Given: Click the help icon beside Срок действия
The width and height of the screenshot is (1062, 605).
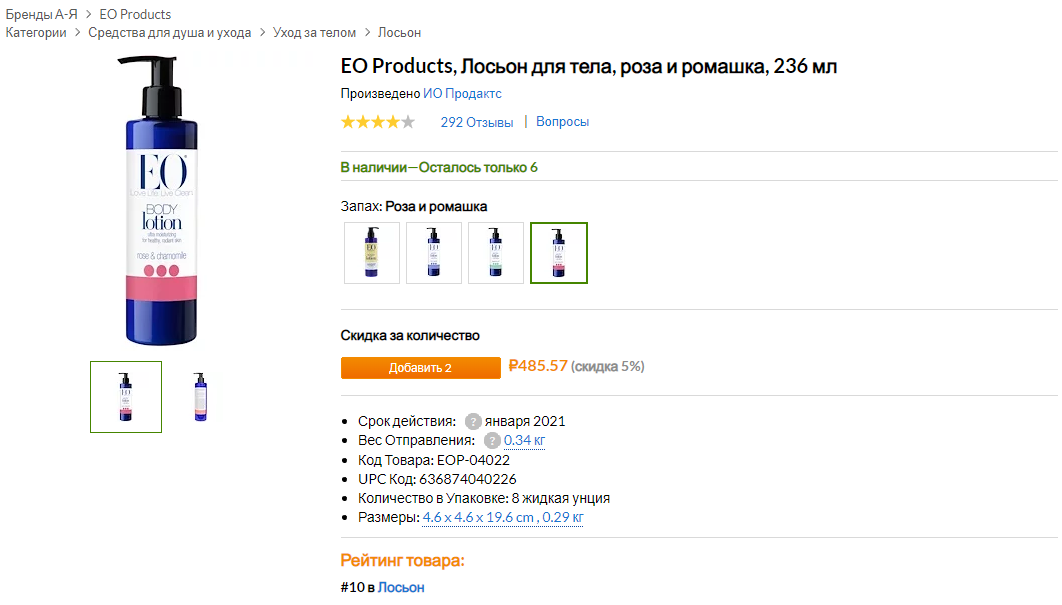Looking at the screenshot, I should click(x=473, y=421).
